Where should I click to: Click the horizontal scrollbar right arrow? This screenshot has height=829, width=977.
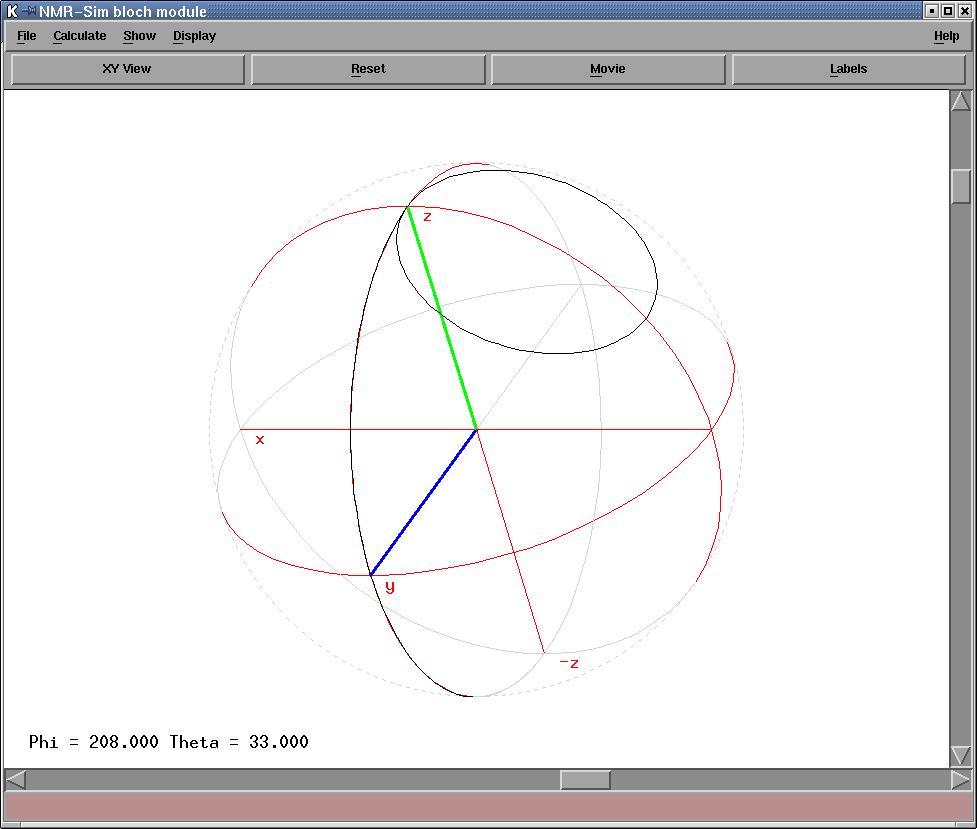[x=960, y=780]
